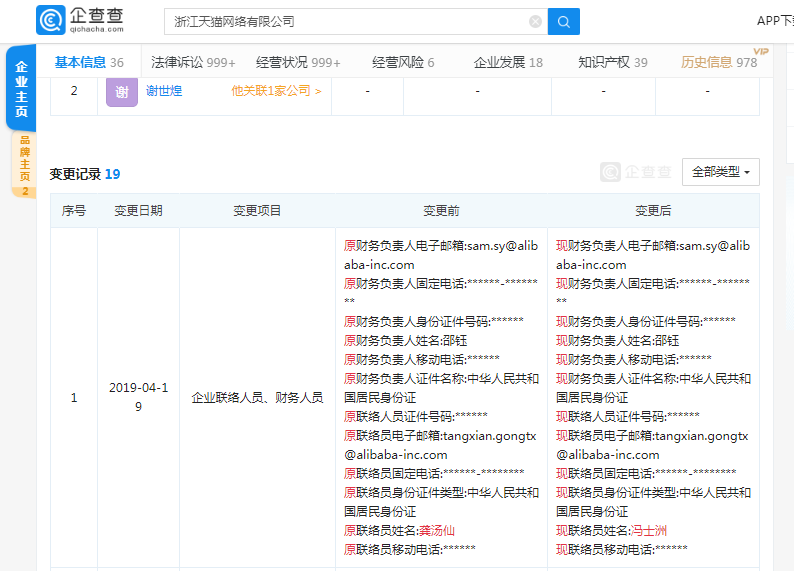The image size is (794, 571).
Task: Click 原财务负责人姓名:邵钰 text
Action: click(x=406, y=341)
